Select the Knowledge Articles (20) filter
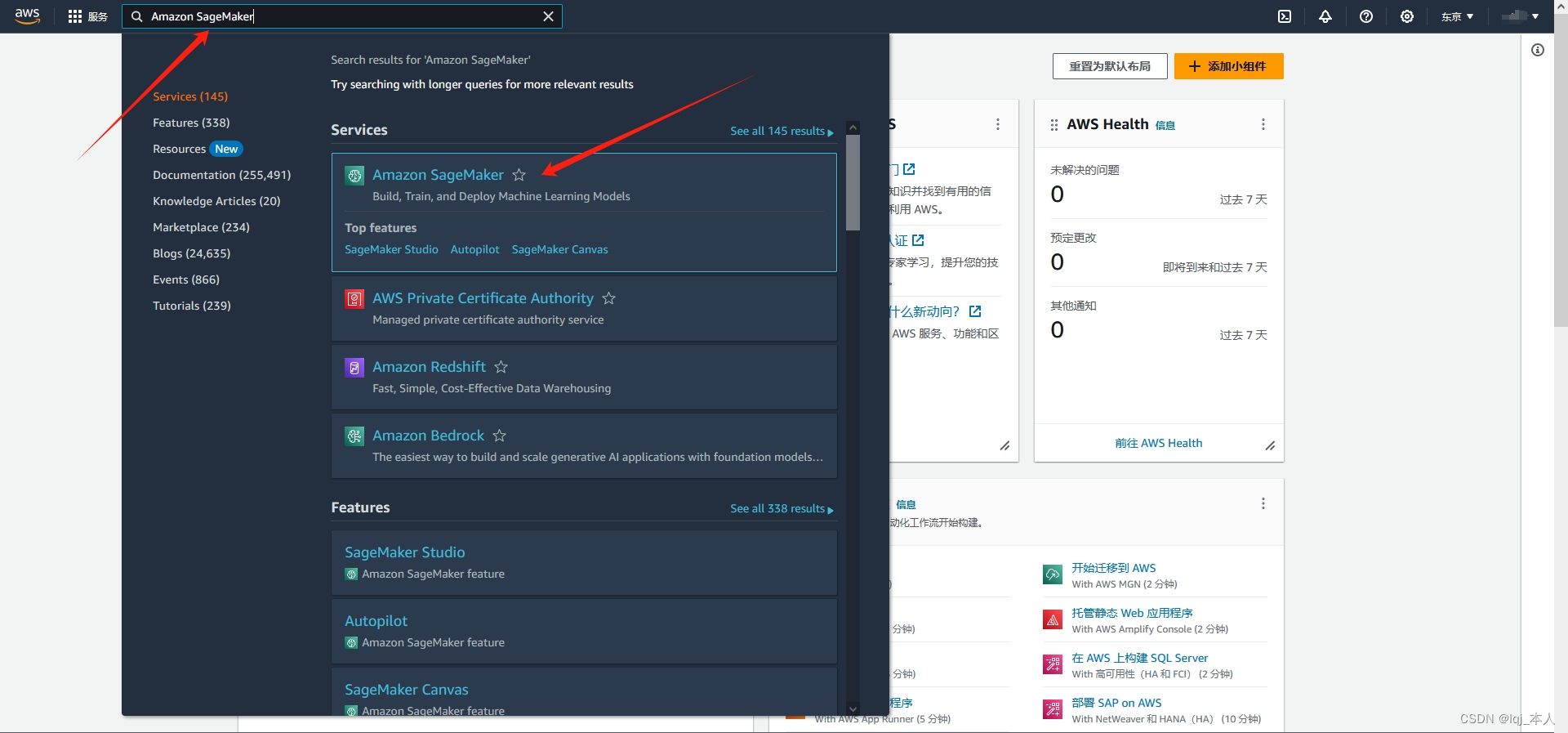 click(x=216, y=201)
